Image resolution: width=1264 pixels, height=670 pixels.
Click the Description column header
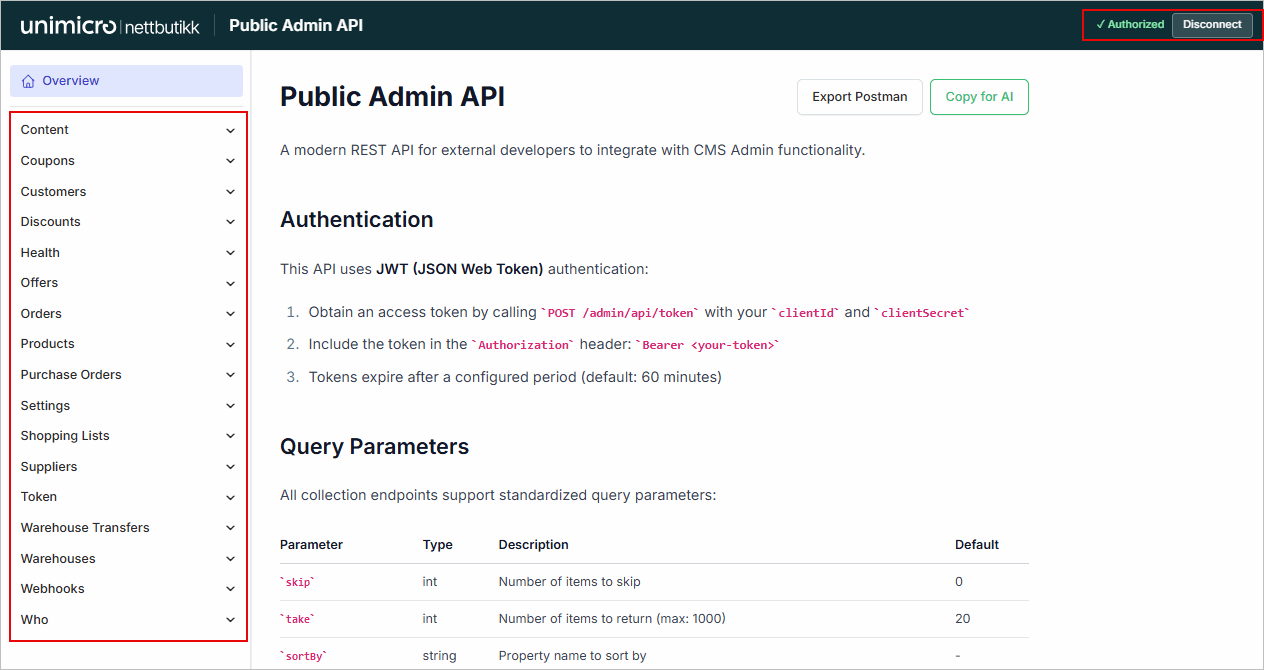534,545
